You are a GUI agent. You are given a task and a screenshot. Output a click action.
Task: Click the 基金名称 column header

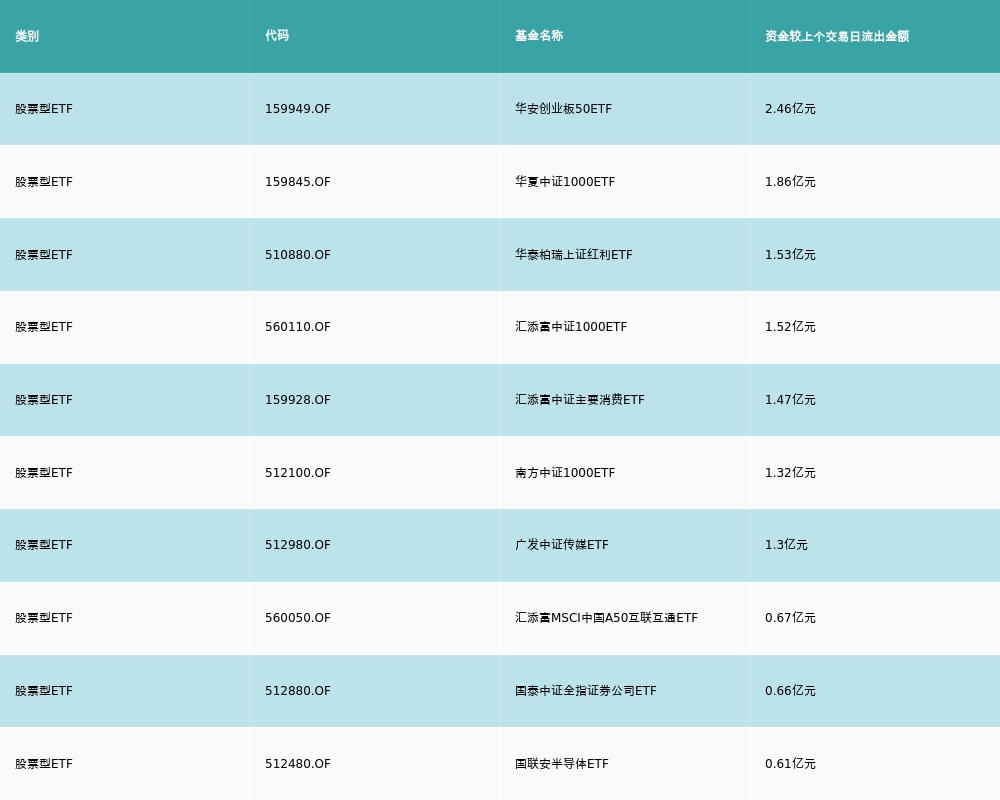tap(539, 36)
